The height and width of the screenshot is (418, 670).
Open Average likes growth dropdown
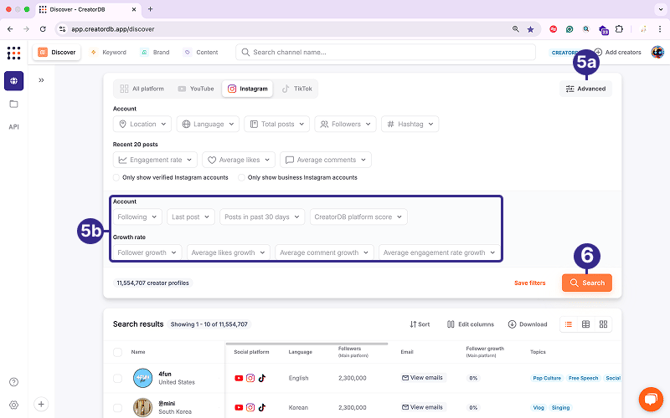click(229, 253)
